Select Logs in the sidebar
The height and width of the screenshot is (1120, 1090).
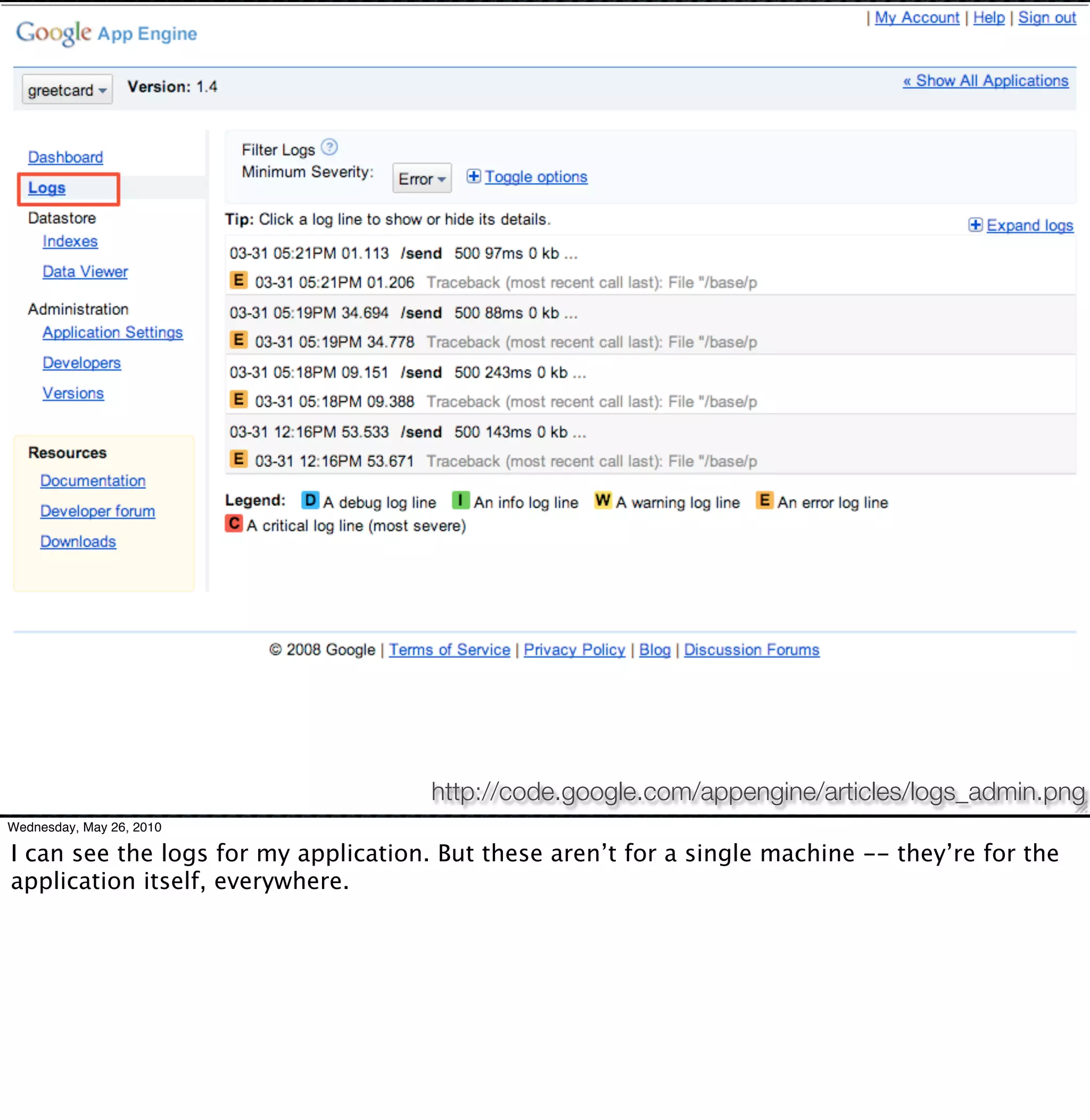point(47,188)
